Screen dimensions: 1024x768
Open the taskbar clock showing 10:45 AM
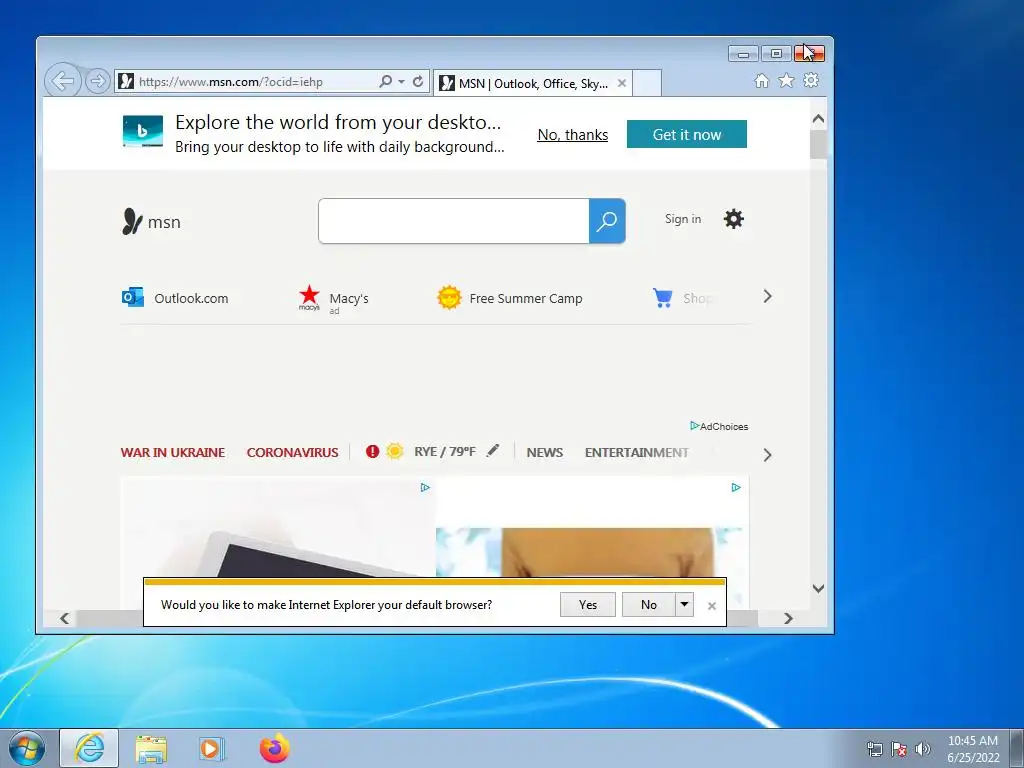pos(973,748)
